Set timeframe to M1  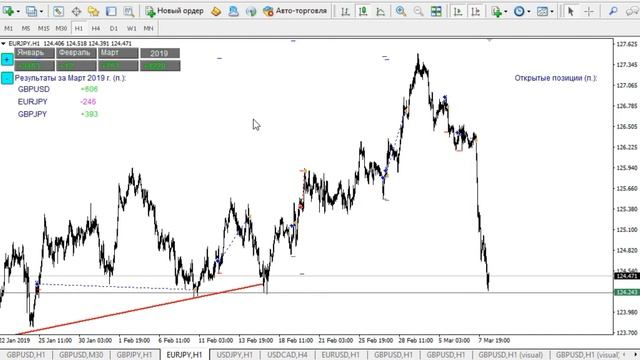pyautogui.click(x=9, y=29)
